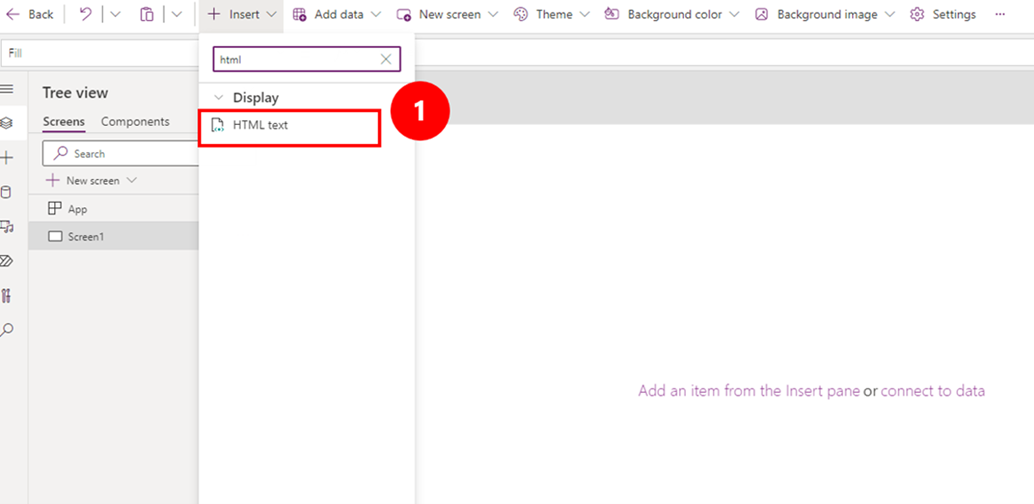Viewport: 1034px width, 504px height.
Task: Expand the Background image chevron
Action: (x=890, y=15)
